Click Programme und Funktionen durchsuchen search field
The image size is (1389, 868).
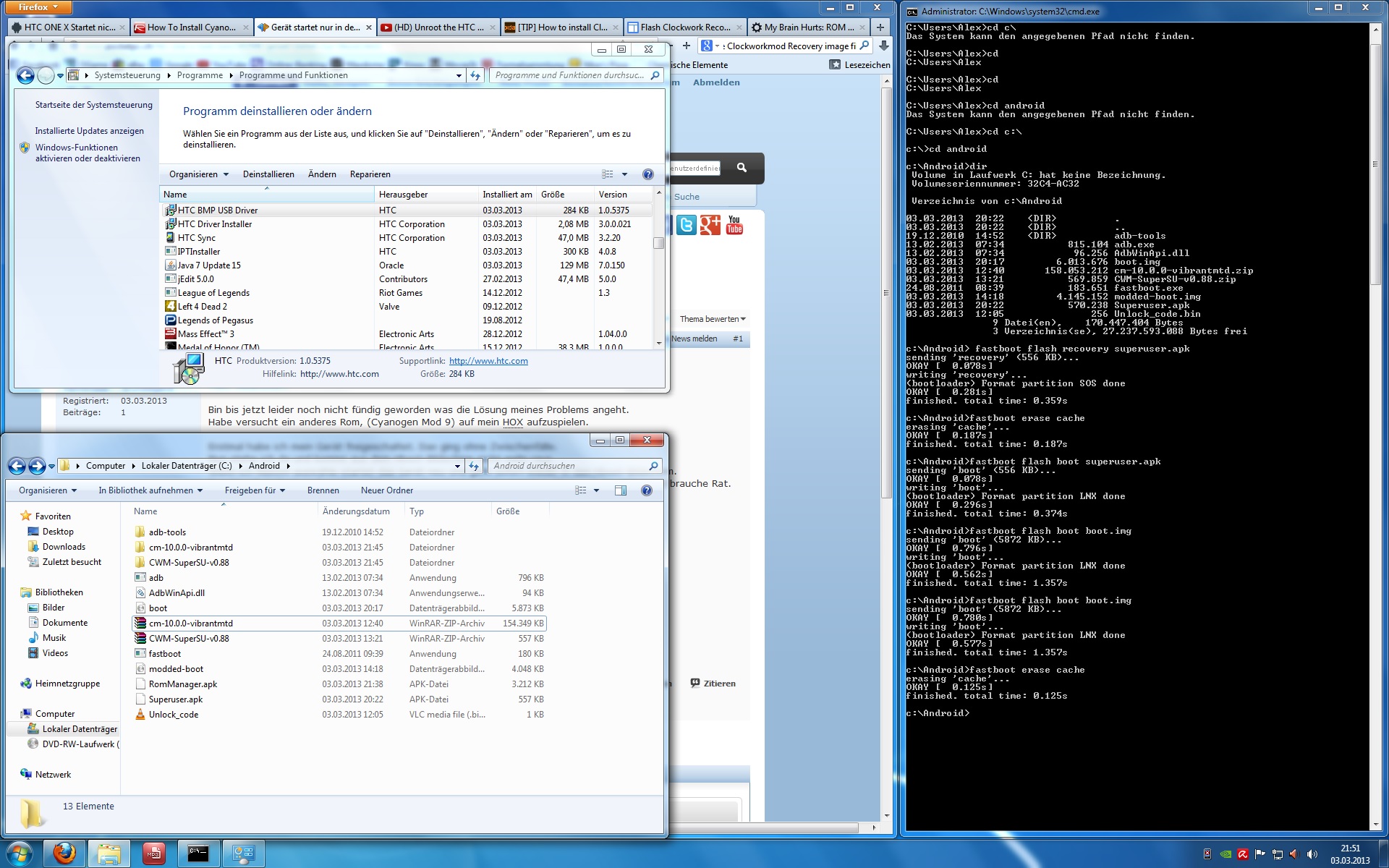tap(576, 75)
